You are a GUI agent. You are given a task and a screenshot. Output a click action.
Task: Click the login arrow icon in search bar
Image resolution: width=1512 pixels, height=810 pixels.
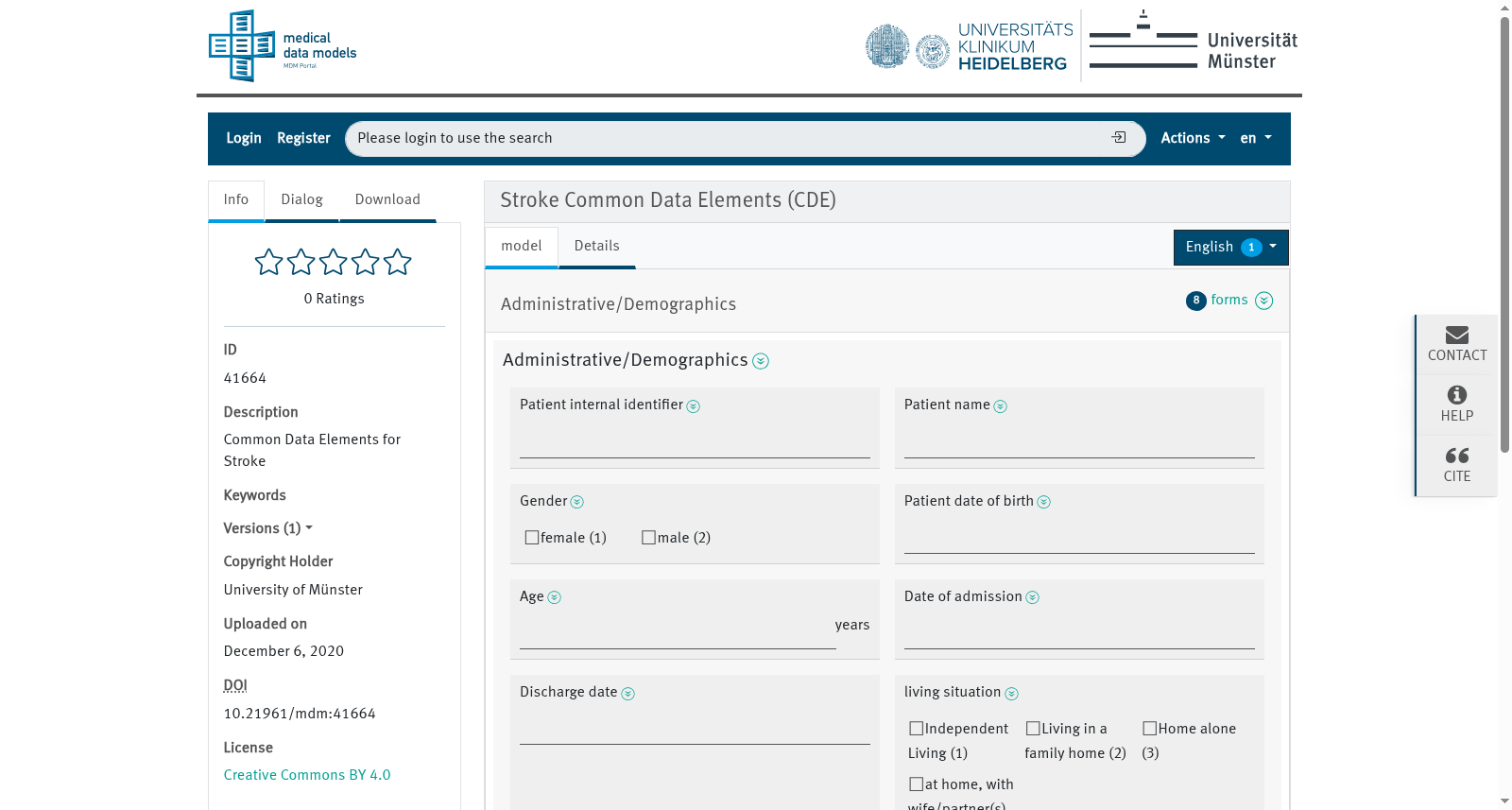[x=1119, y=138]
